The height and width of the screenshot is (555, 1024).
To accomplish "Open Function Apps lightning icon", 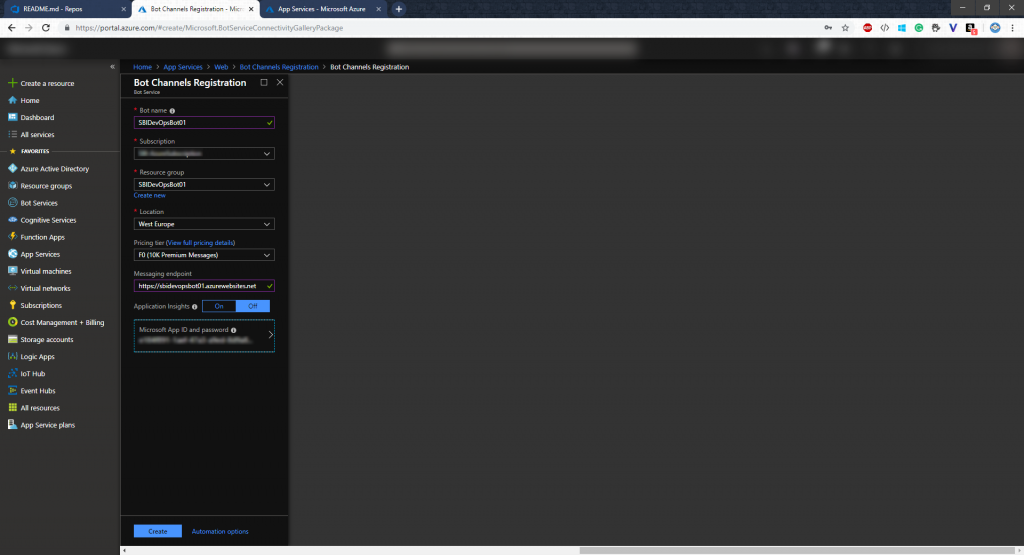I will pos(12,236).
